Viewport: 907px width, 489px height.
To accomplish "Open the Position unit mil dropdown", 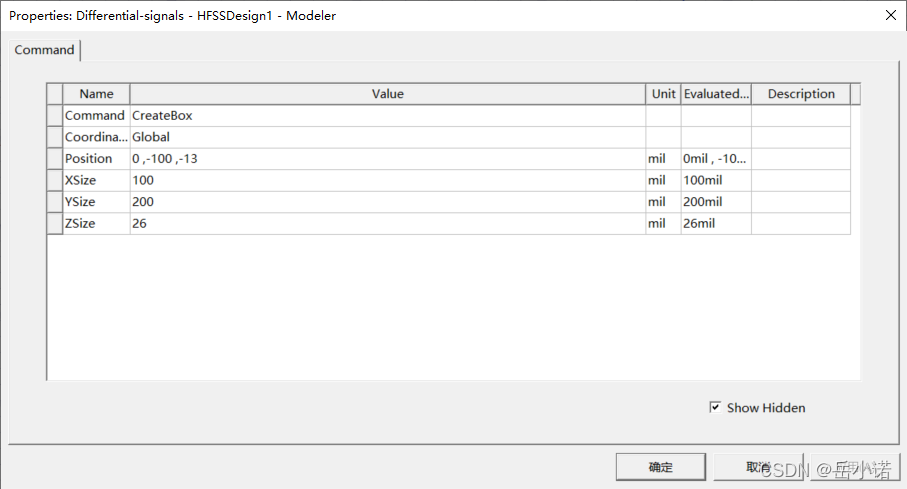I will tap(663, 159).
